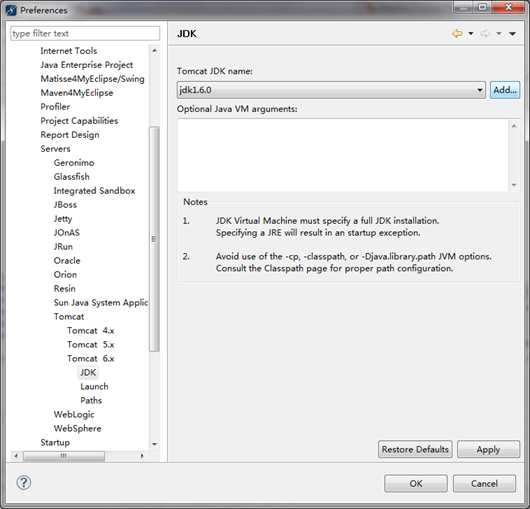Click inside Optional Java VM arguments field

(342, 155)
